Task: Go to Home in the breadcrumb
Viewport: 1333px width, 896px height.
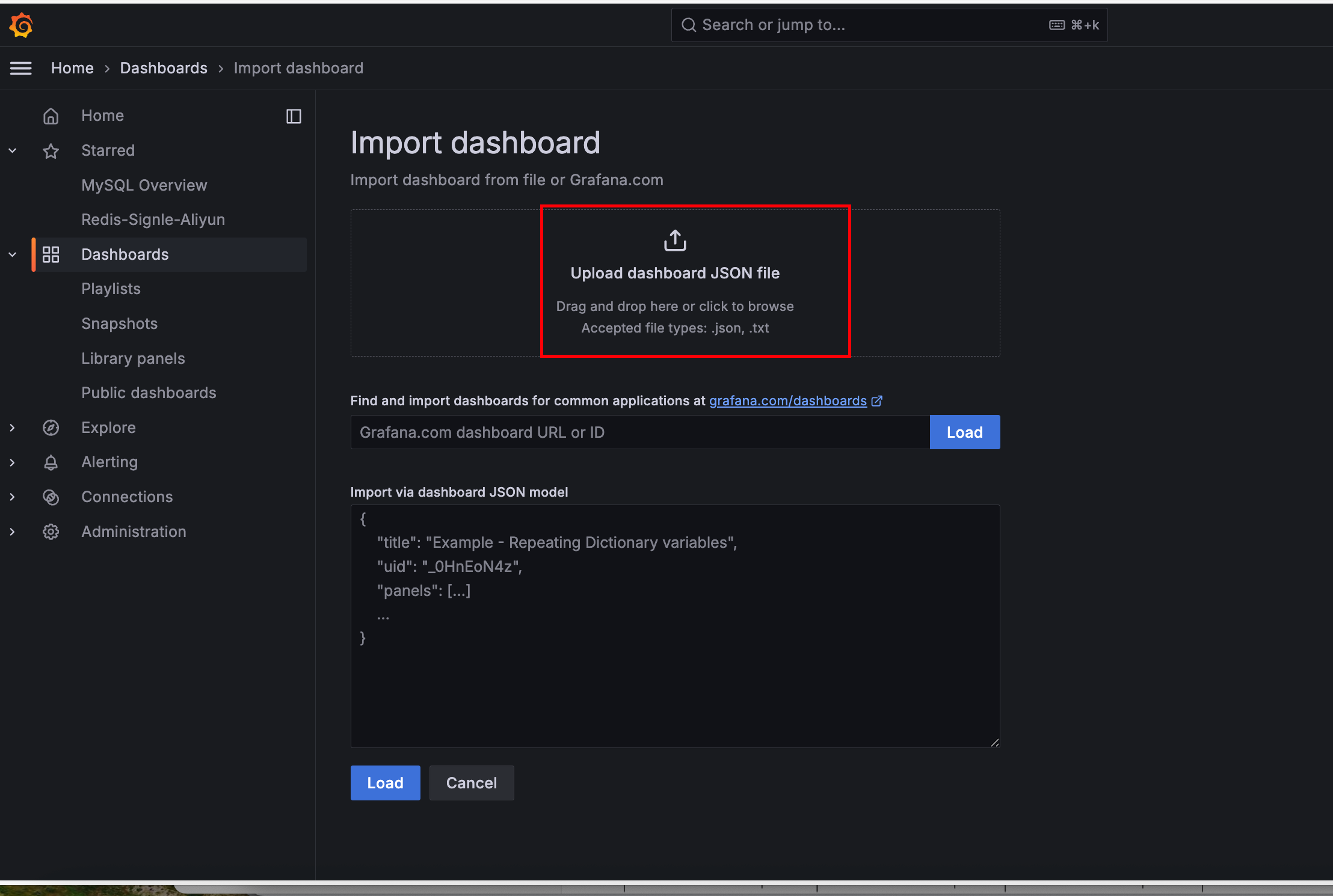Action: [72, 69]
